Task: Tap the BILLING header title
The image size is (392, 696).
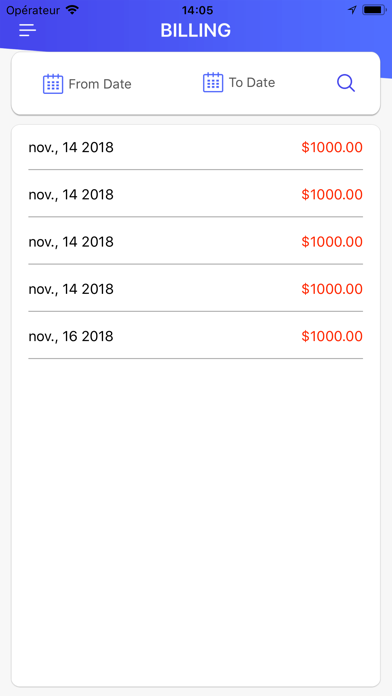Action: [x=196, y=30]
